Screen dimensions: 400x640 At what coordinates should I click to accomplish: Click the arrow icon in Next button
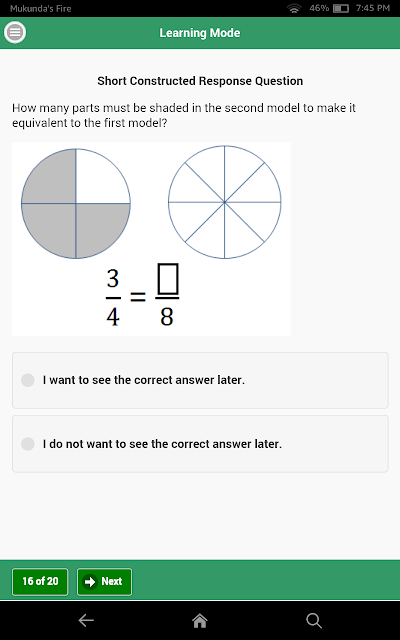(x=89, y=581)
